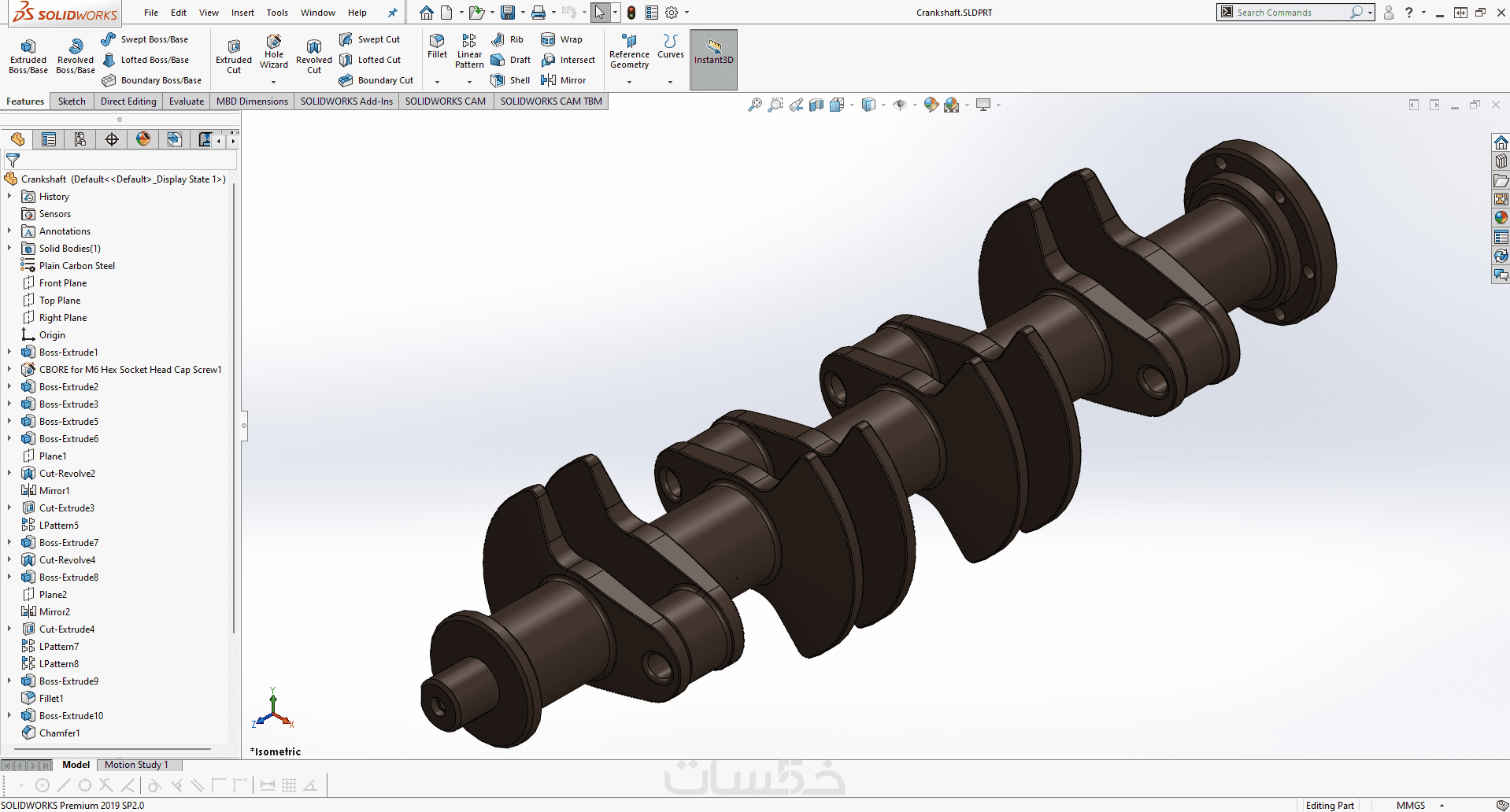Expand the Solid Bodies(1) folder
The image size is (1510, 812).
click(x=9, y=249)
